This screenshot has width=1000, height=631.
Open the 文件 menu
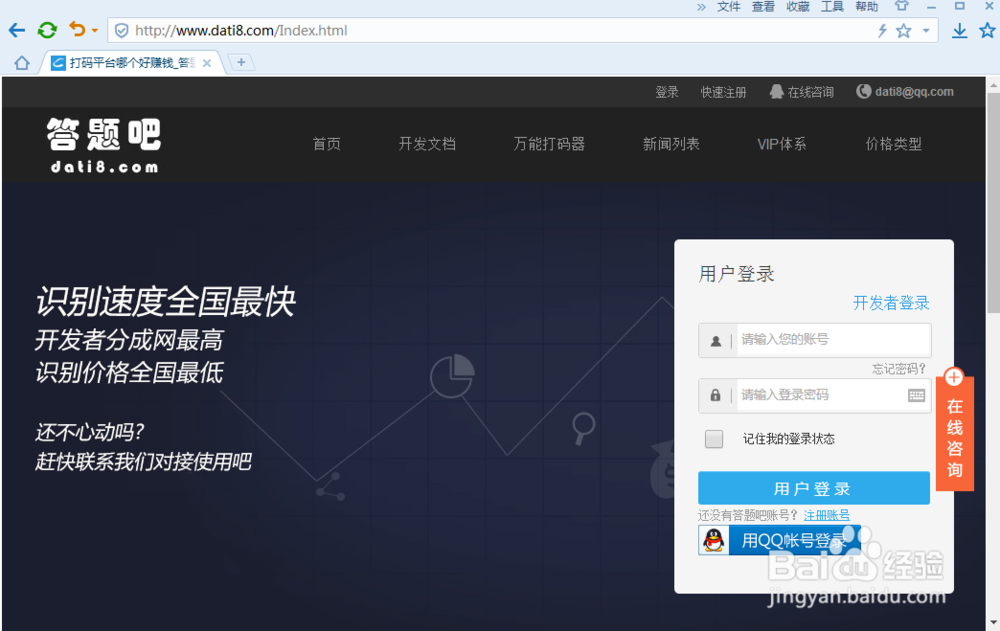[728, 6]
